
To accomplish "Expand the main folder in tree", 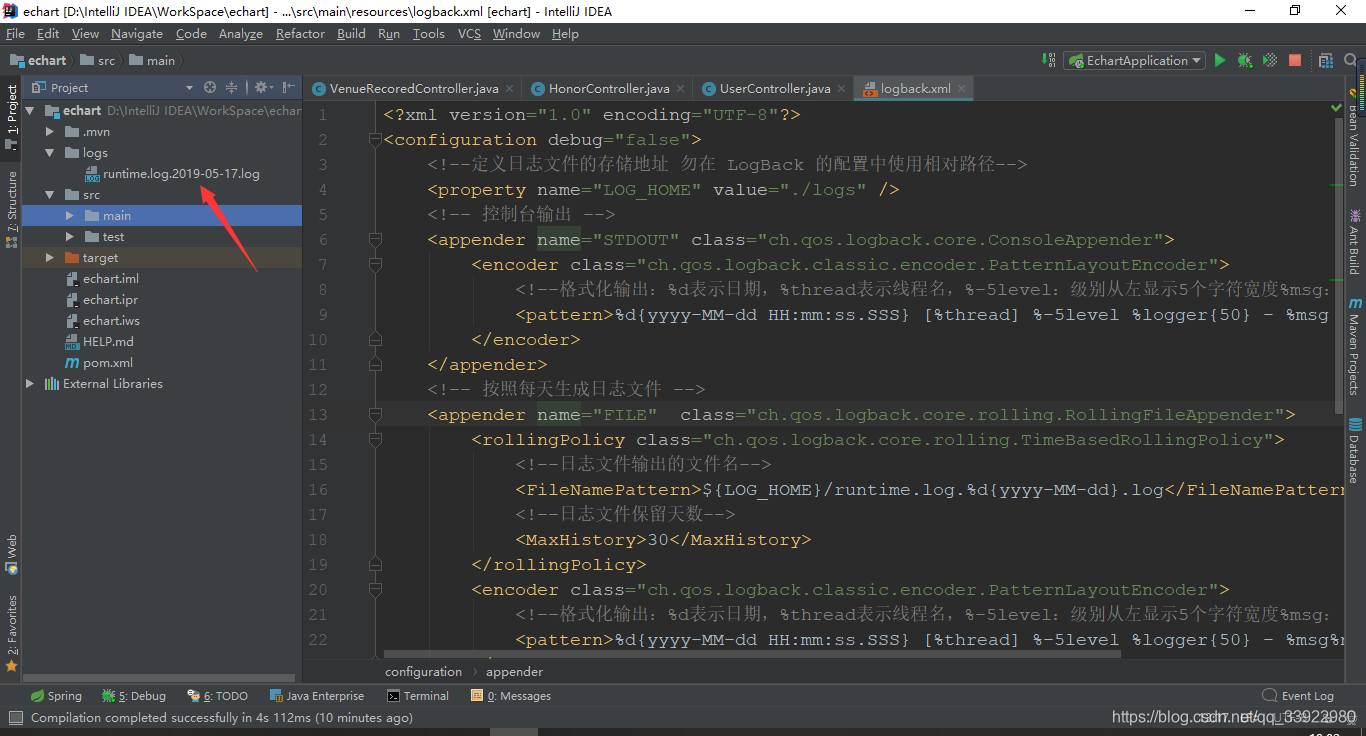I will pos(70,216).
